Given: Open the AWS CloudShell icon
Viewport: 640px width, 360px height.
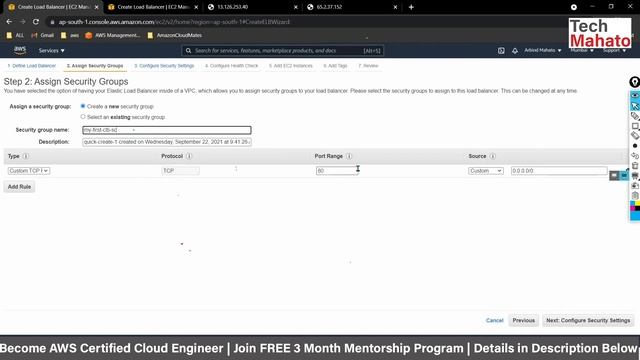Looking at the screenshot, I should coord(501,51).
